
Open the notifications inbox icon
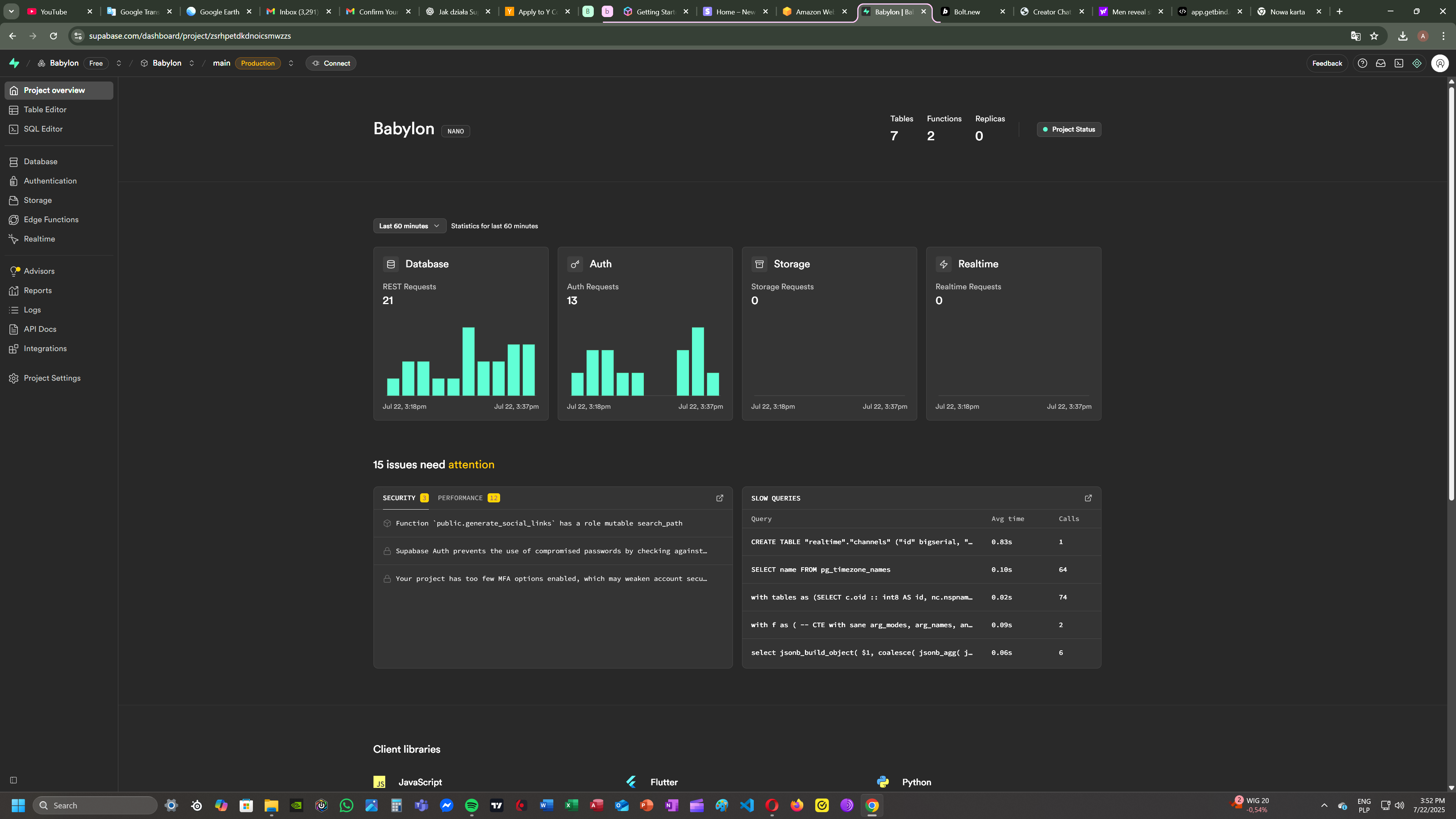coord(1380,63)
